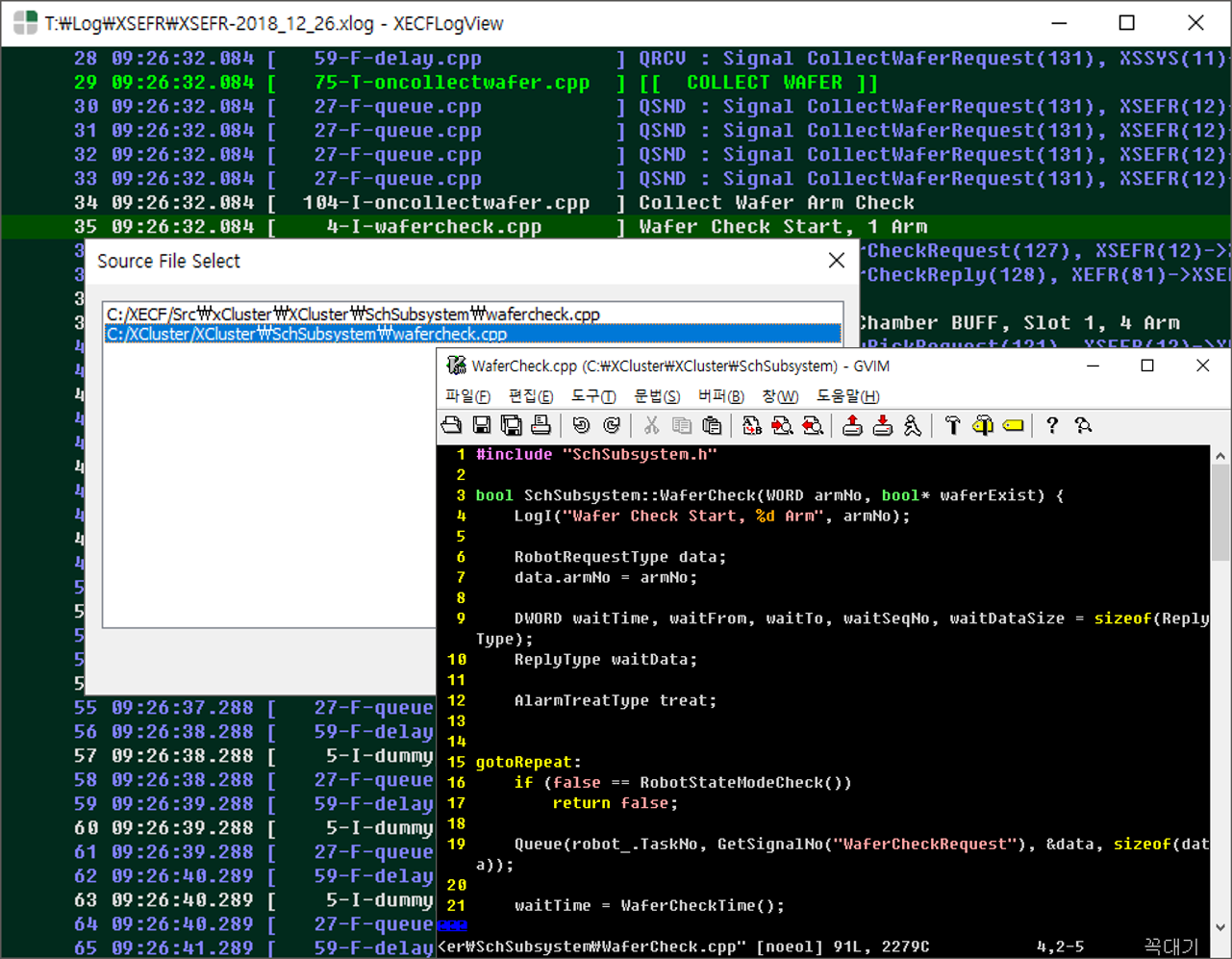Click the Load Session icon
Viewport: 1232px width, 959px height.
pyautogui.click(x=852, y=425)
